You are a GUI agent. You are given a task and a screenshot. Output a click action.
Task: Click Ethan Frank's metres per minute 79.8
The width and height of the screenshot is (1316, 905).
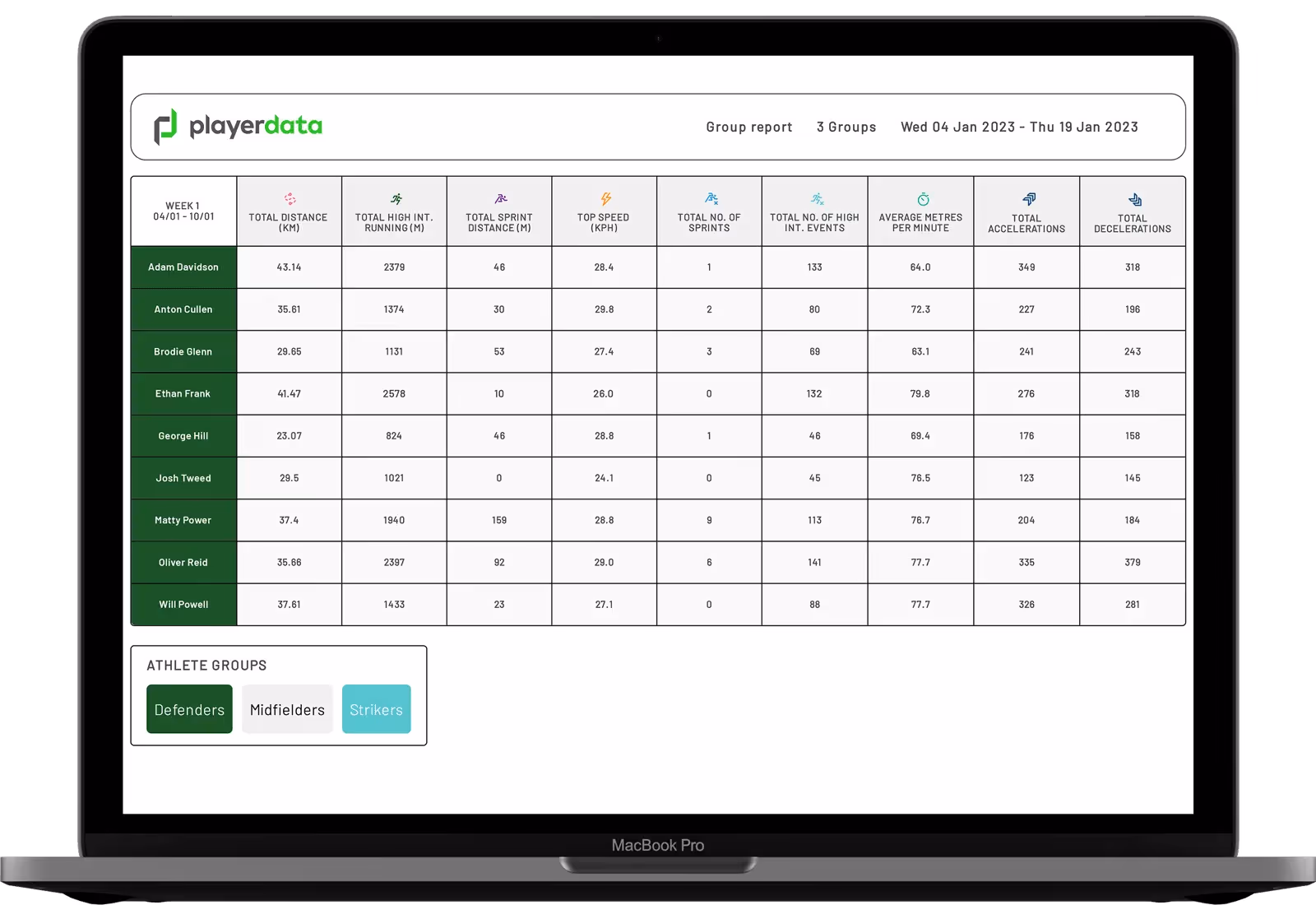920,394
